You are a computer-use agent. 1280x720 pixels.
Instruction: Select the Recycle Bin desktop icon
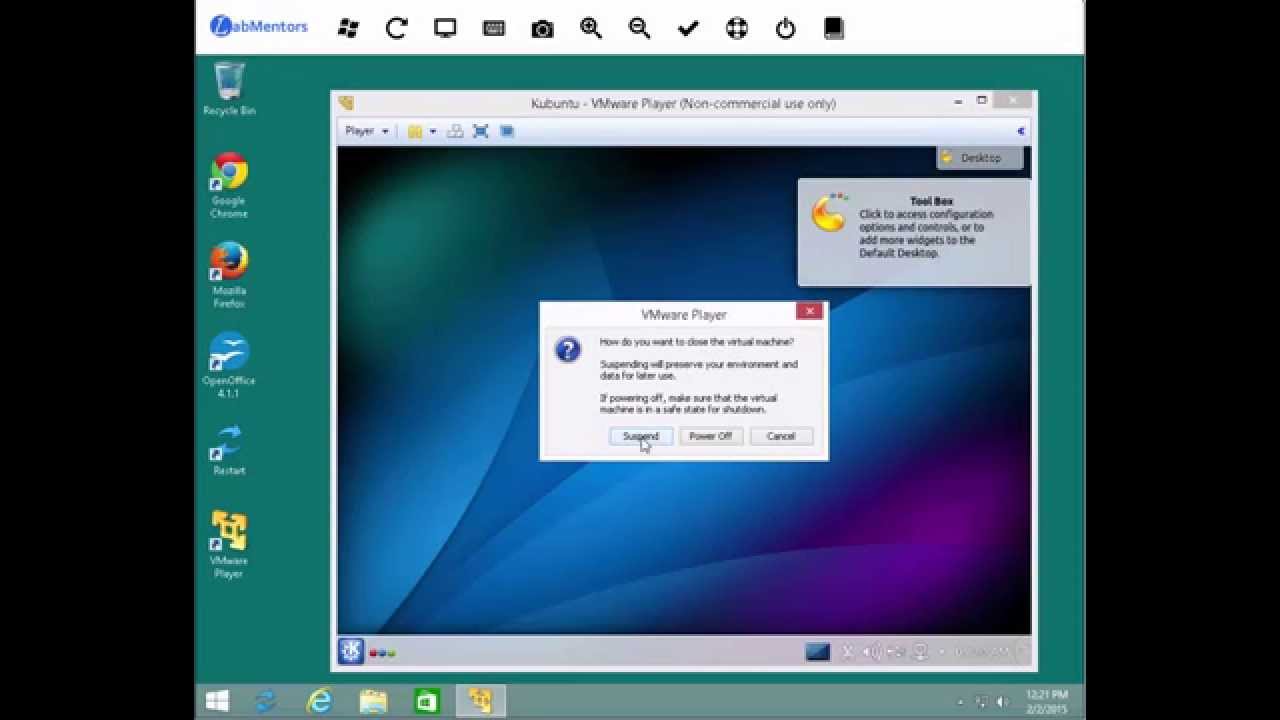(229, 89)
